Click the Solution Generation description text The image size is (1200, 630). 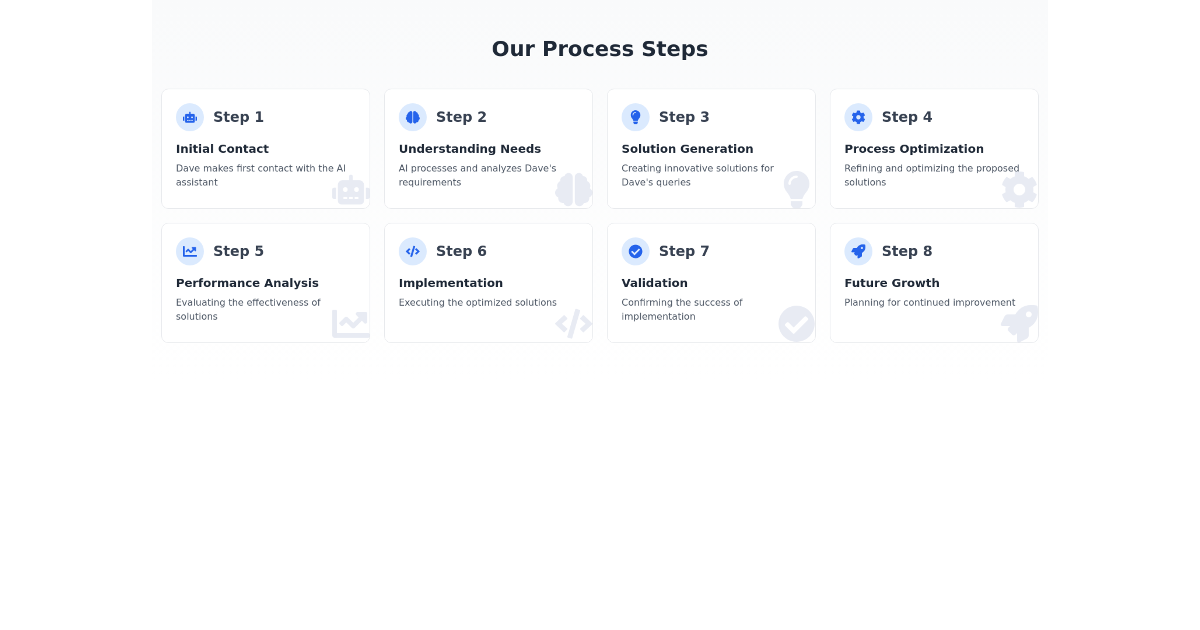point(697,175)
